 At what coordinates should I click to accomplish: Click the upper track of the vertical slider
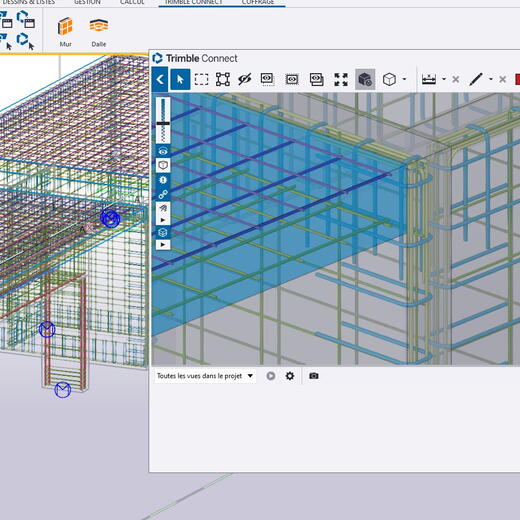click(163, 109)
